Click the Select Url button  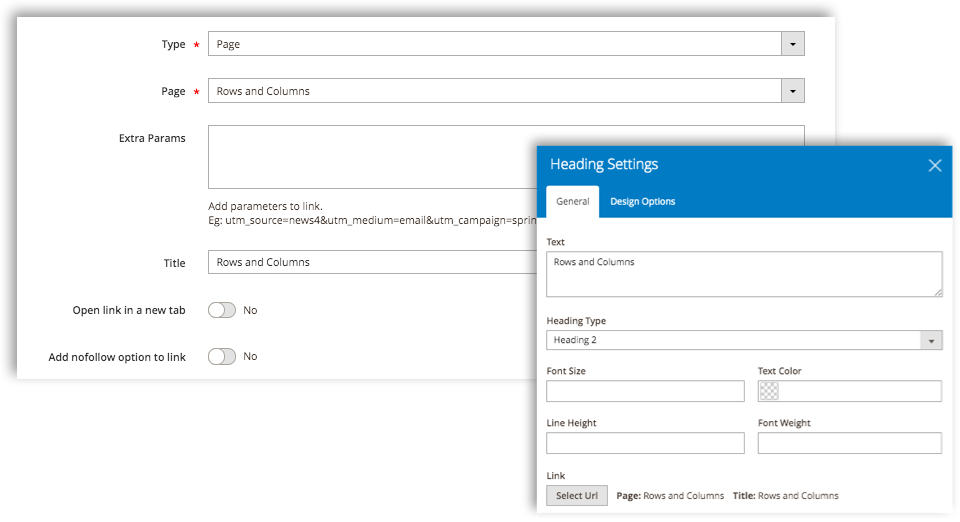click(x=577, y=496)
